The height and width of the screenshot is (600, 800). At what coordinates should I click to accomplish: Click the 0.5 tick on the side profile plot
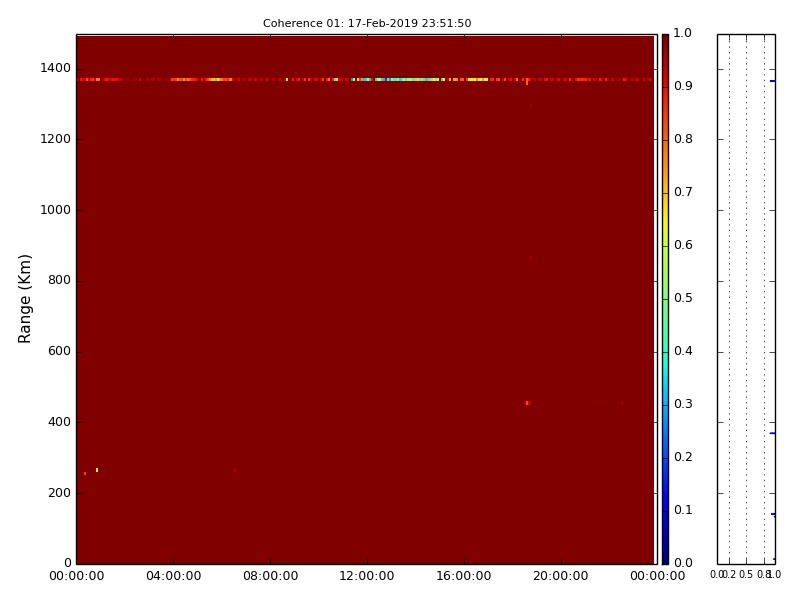(x=746, y=575)
